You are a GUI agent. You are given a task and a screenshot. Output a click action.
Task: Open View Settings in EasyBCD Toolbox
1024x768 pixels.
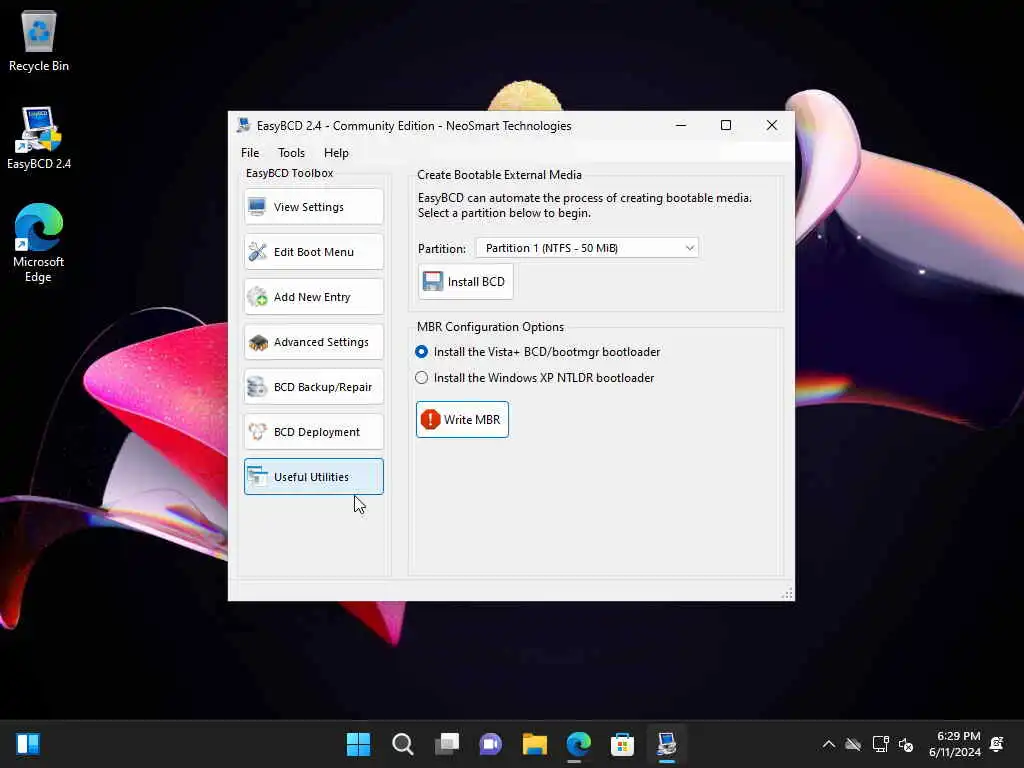(313, 207)
